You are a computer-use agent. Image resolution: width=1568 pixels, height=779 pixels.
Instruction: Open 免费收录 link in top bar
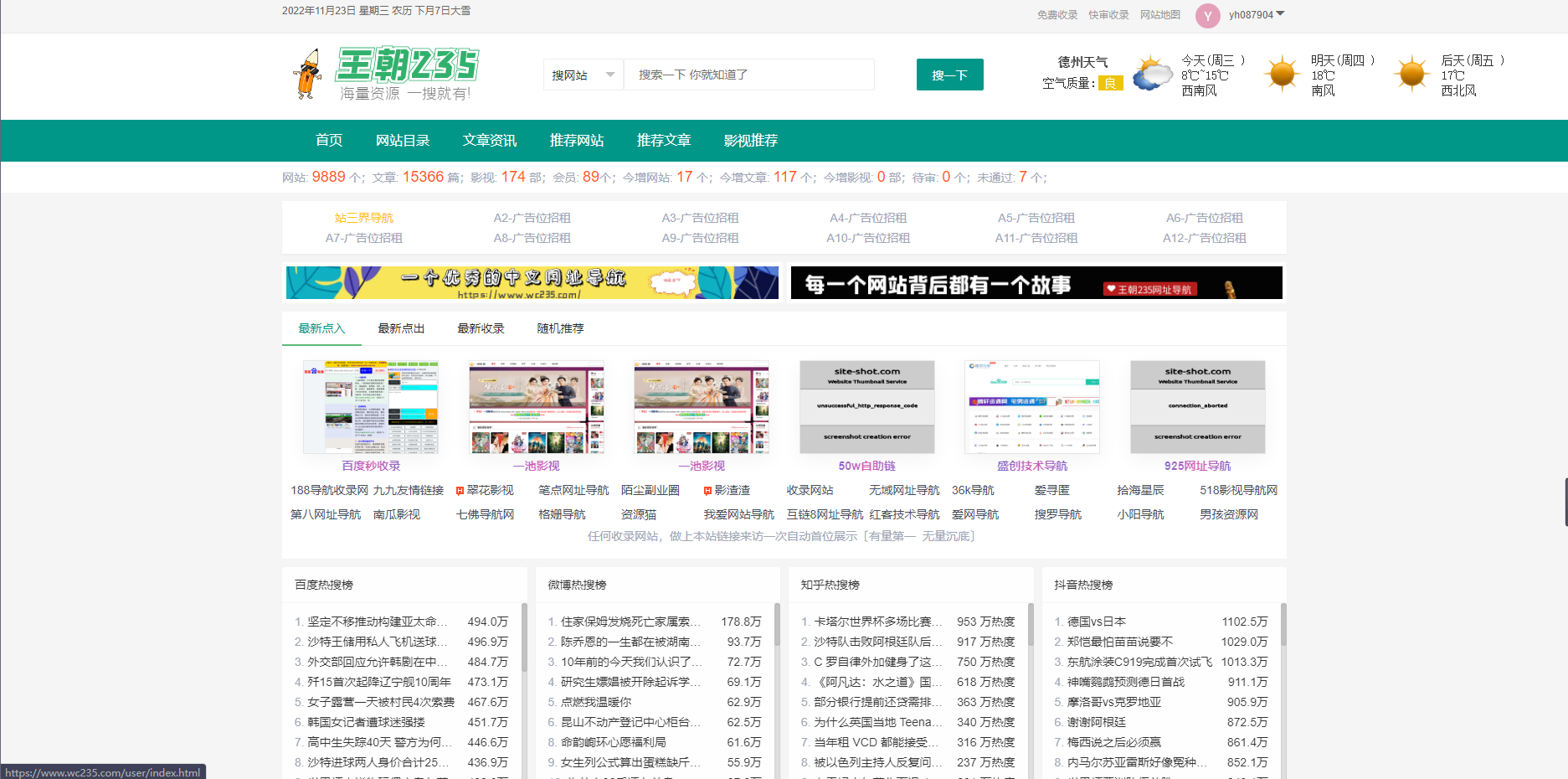[x=1057, y=15]
